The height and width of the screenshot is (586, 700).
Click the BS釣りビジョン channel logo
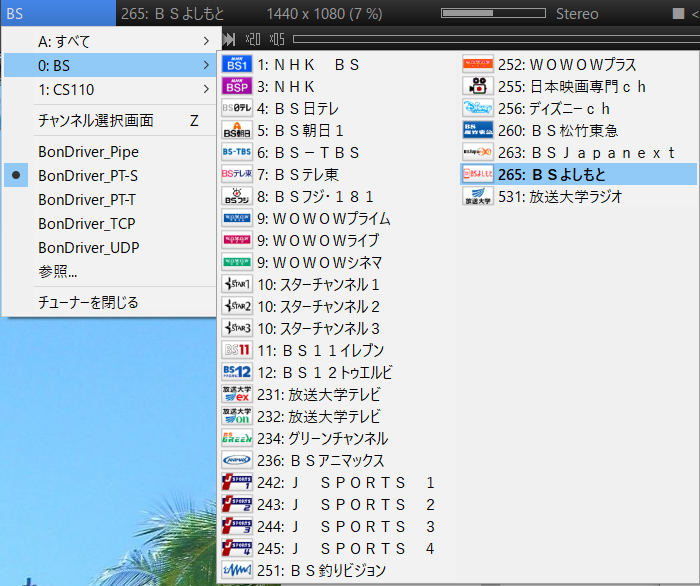(x=237, y=570)
